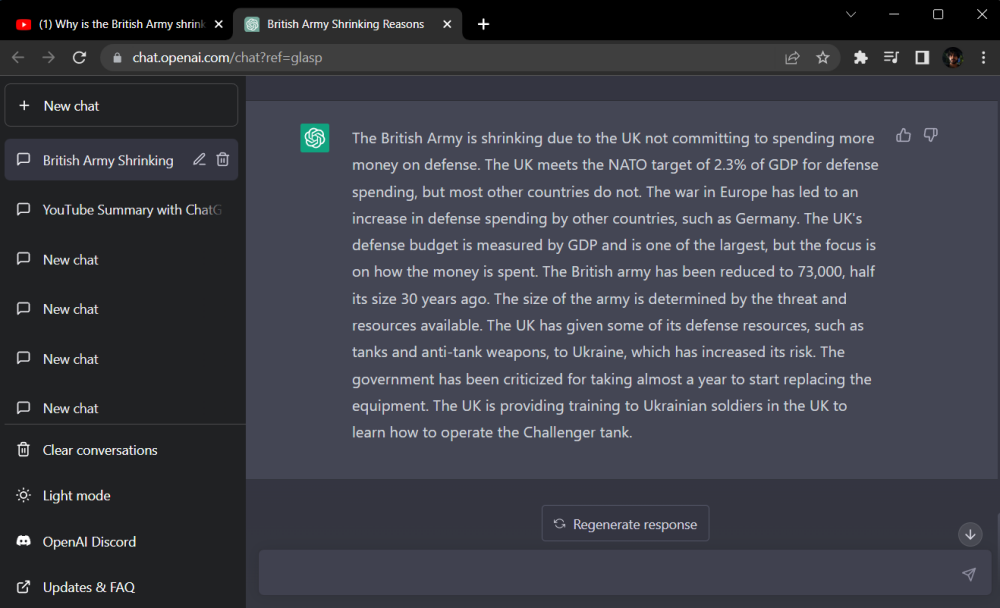The image size is (1000, 608).
Task: Toggle the browser side panel
Action: pyautogui.click(x=922, y=58)
